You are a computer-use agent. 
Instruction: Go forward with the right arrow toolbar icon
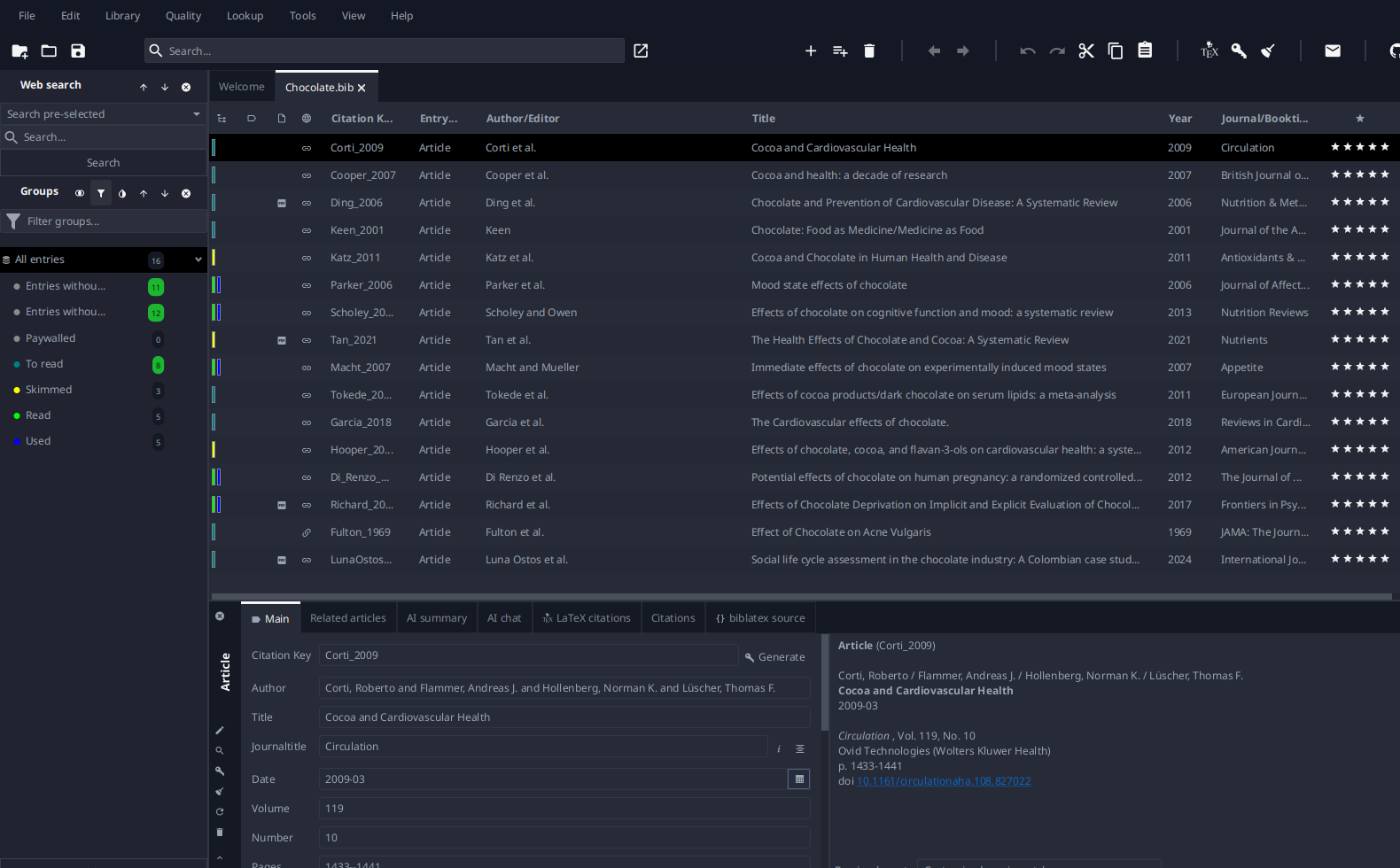(963, 51)
